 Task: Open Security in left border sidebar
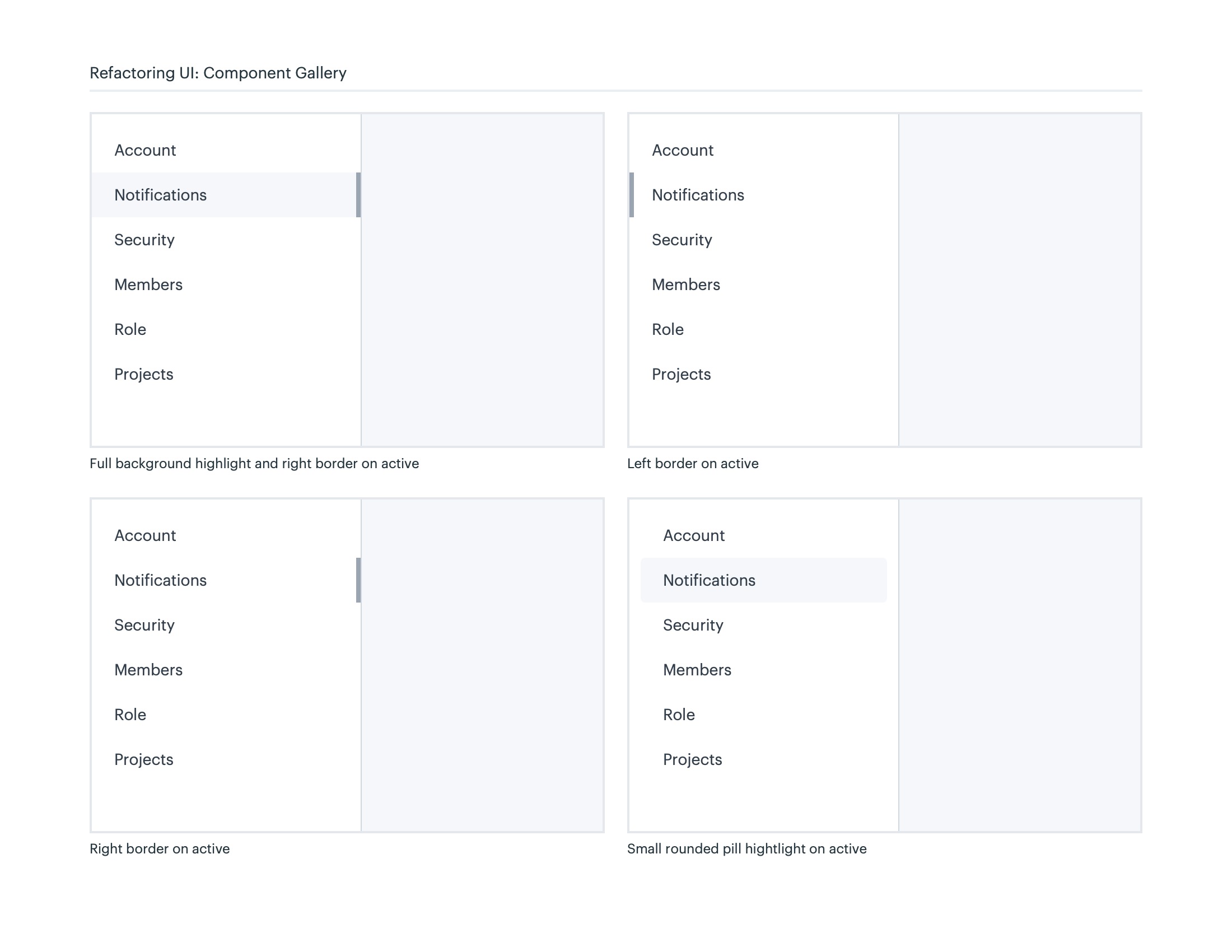pyautogui.click(x=682, y=240)
